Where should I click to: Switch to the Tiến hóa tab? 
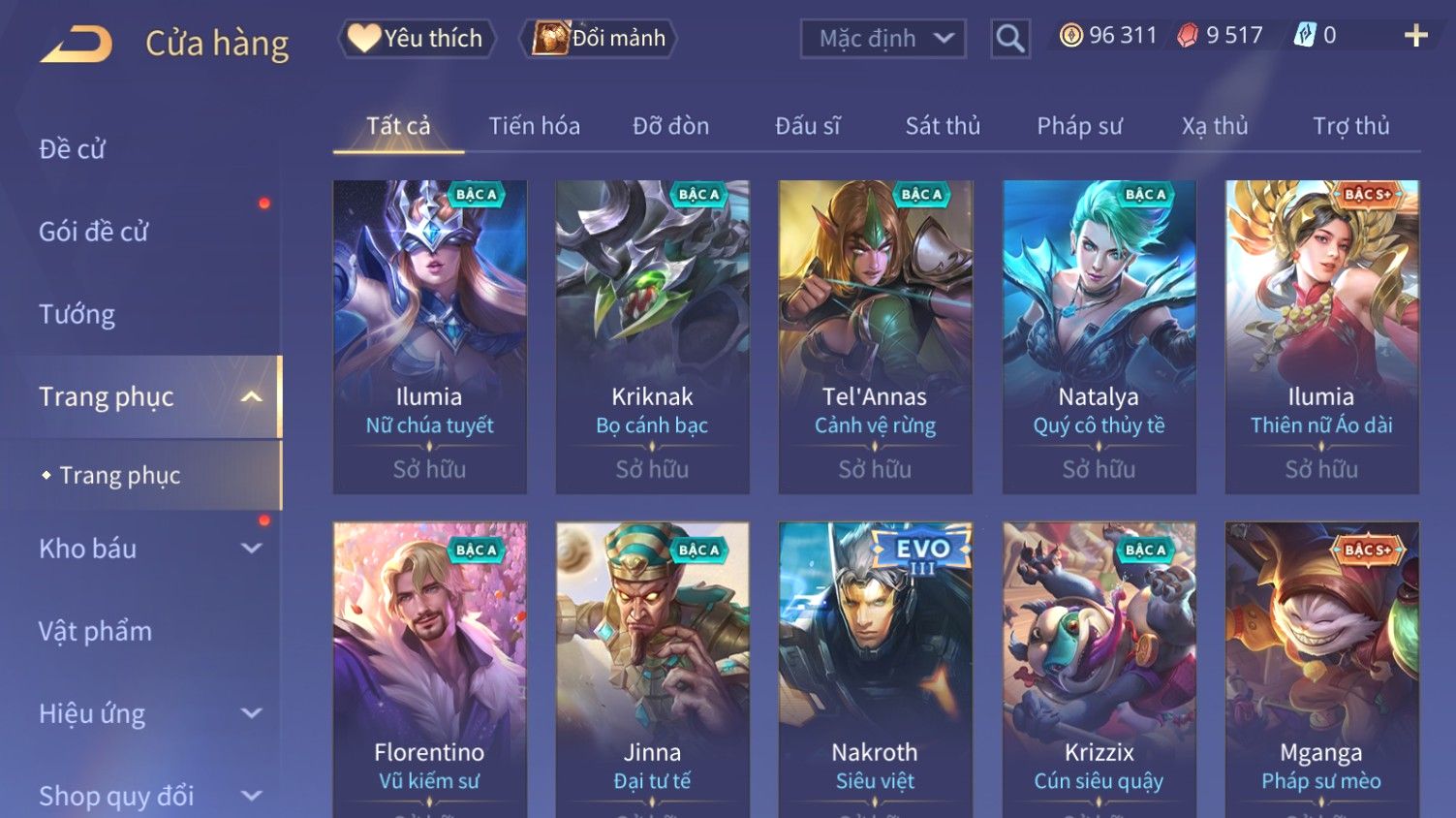tap(534, 126)
